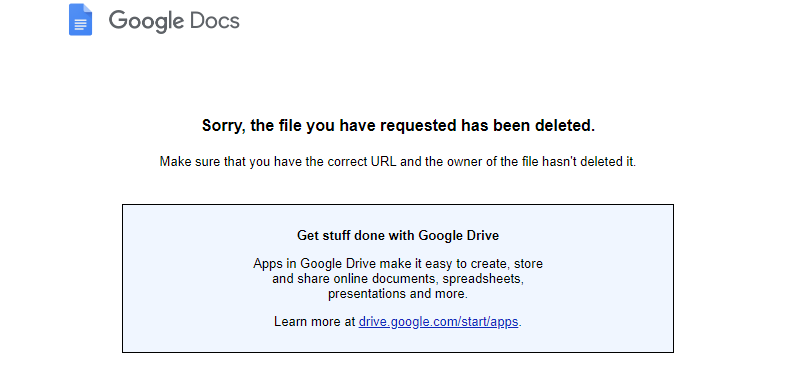Open the drive.google.com/start/apps link

pos(438,322)
